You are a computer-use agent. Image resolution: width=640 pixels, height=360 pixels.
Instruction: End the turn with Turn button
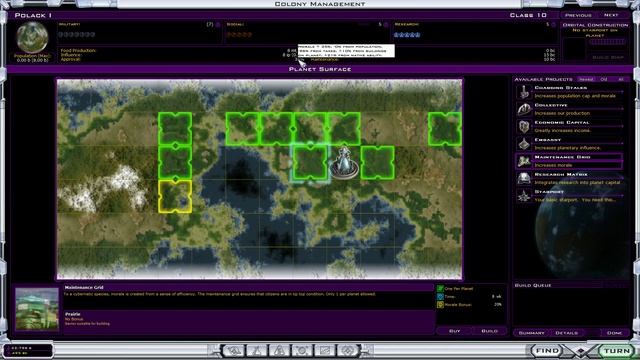[x=617, y=351]
